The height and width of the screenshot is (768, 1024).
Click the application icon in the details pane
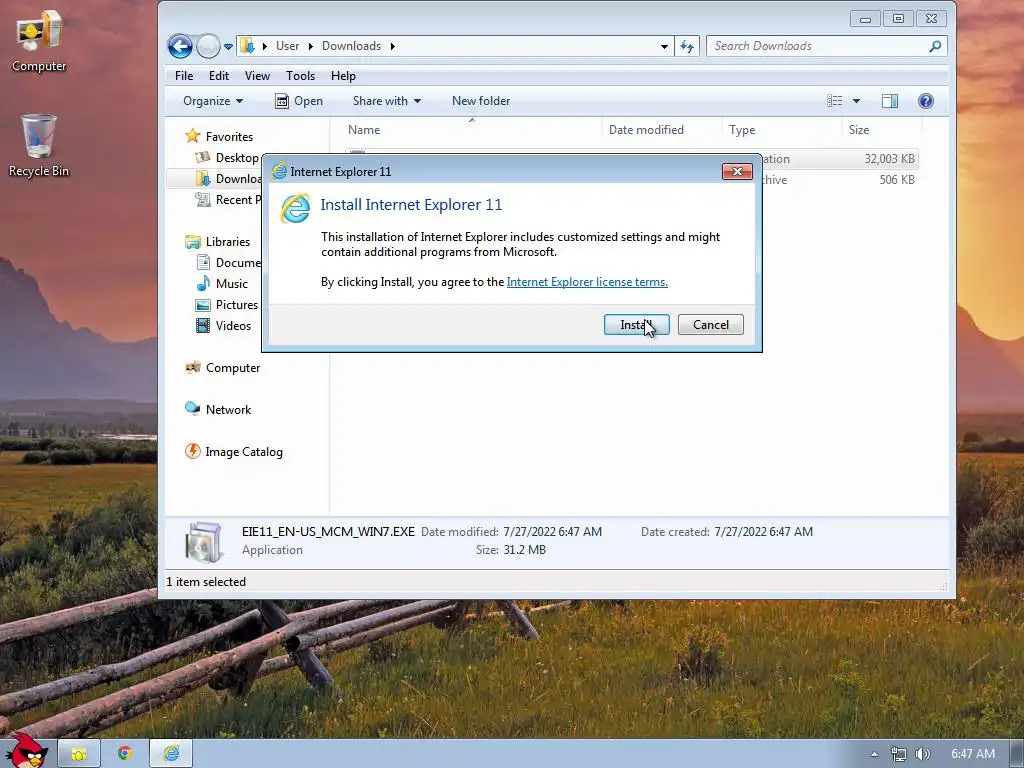pyautogui.click(x=204, y=541)
